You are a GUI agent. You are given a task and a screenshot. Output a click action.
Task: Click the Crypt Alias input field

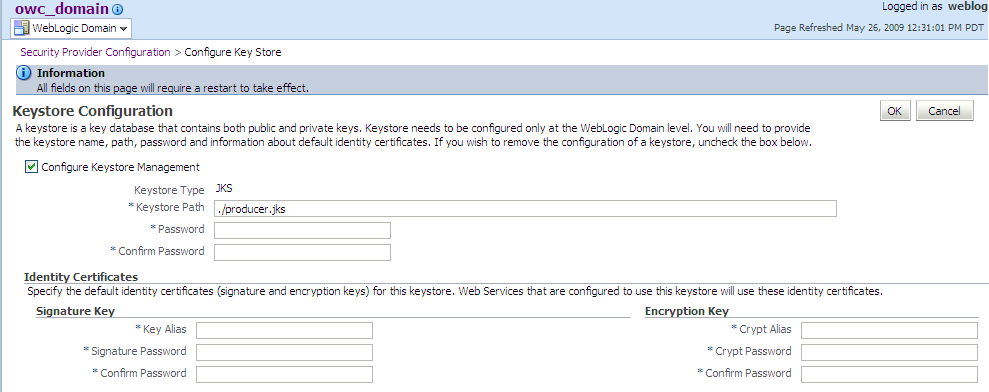(889, 331)
